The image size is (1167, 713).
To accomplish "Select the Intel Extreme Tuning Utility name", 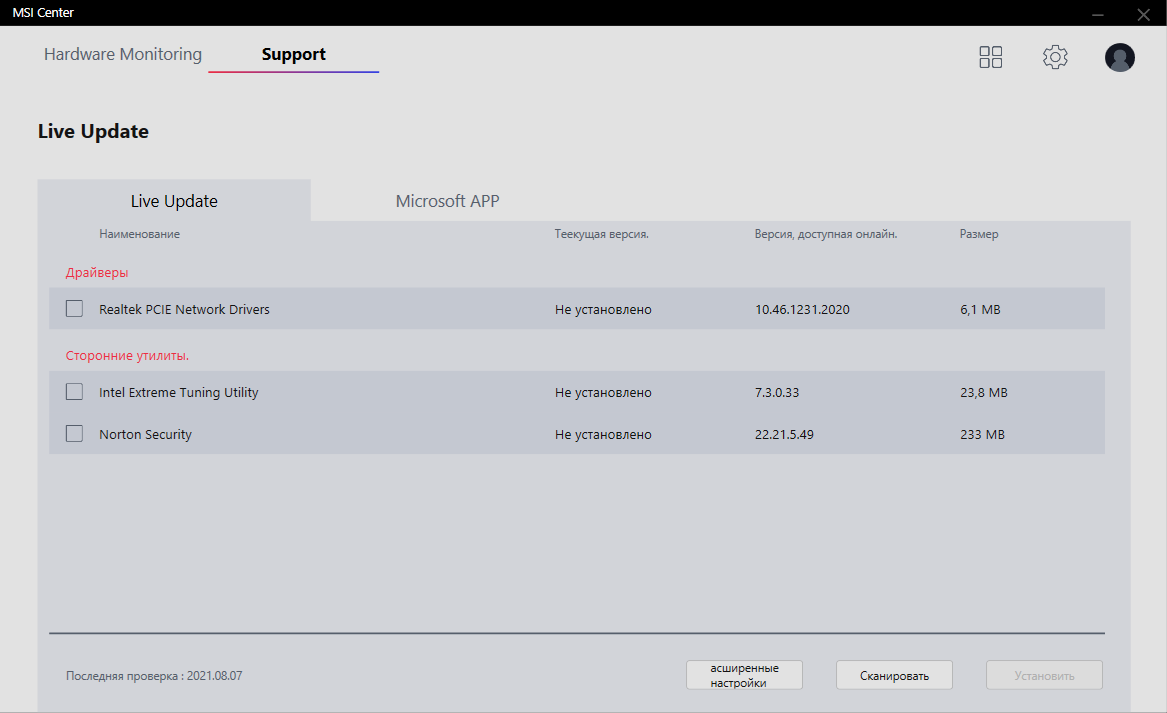I will (179, 392).
